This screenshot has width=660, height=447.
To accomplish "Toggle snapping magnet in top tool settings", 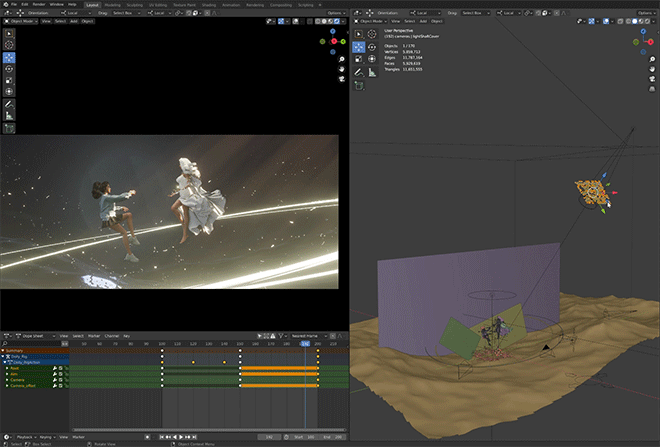I will click(x=190, y=13).
